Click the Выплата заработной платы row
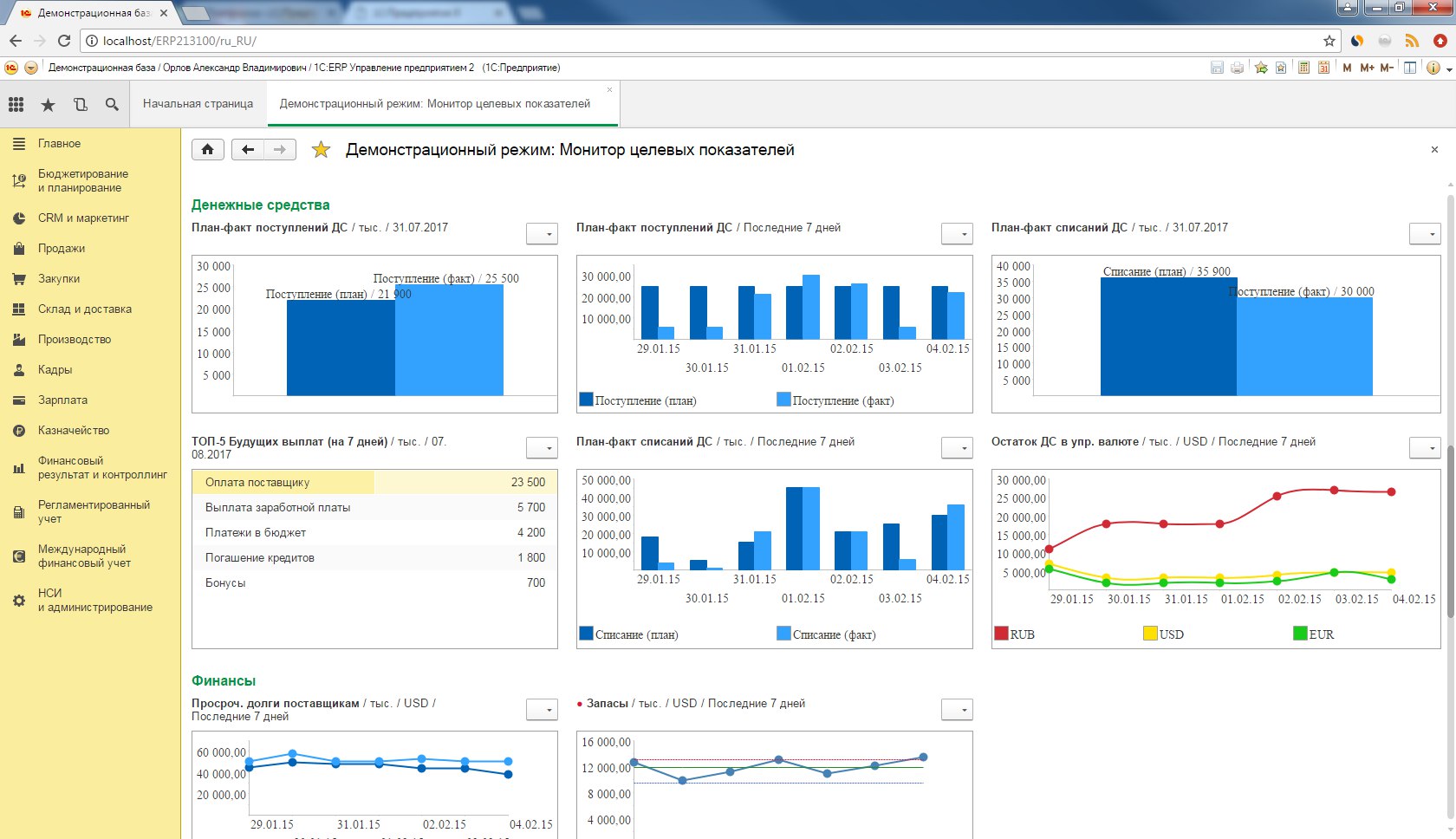Viewport: 1456px width, 839px height. click(374, 508)
